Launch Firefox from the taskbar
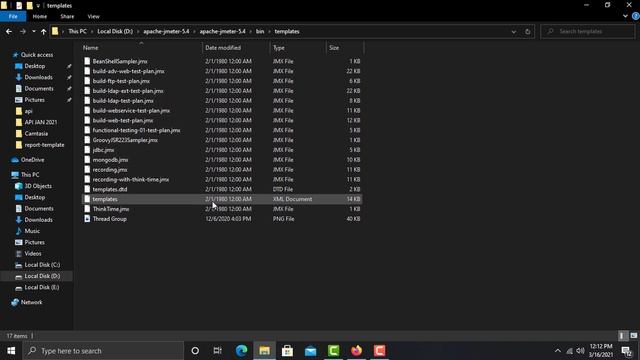This screenshot has width=640, height=360. click(x=356, y=351)
